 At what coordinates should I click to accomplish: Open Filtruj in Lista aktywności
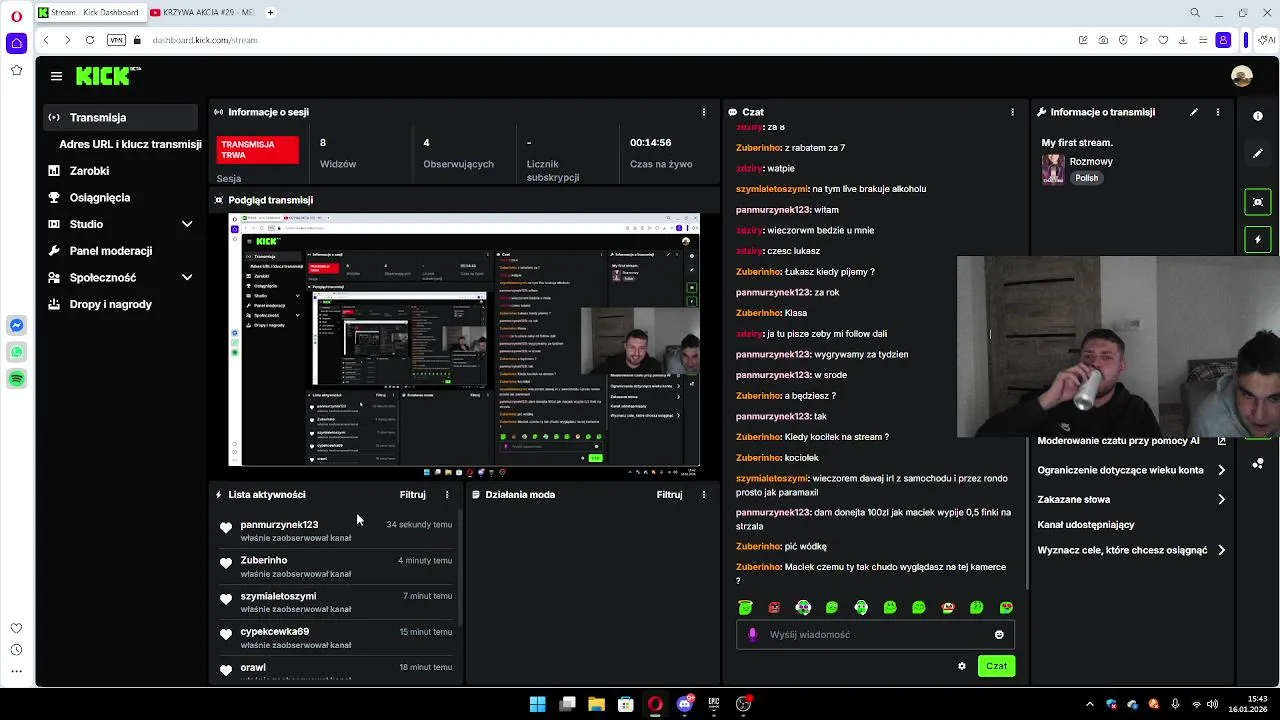point(413,494)
